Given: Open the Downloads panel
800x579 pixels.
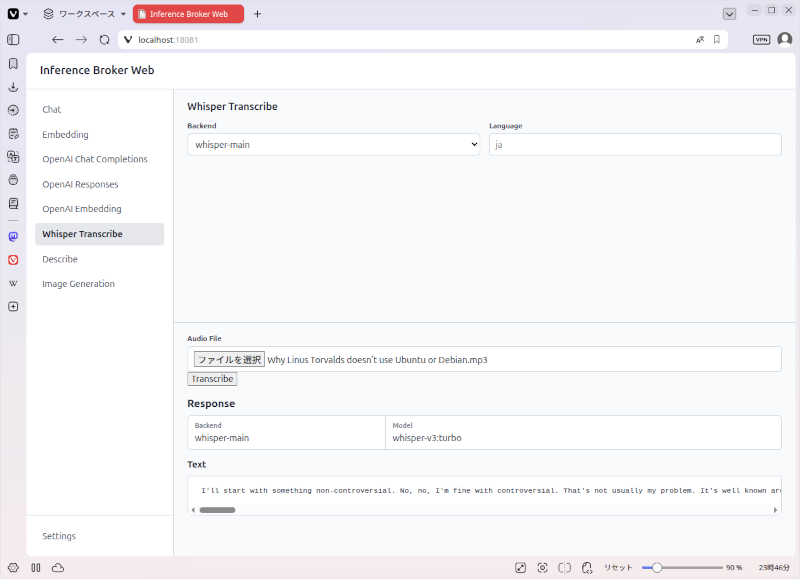Looking at the screenshot, I should tap(14, 87).
